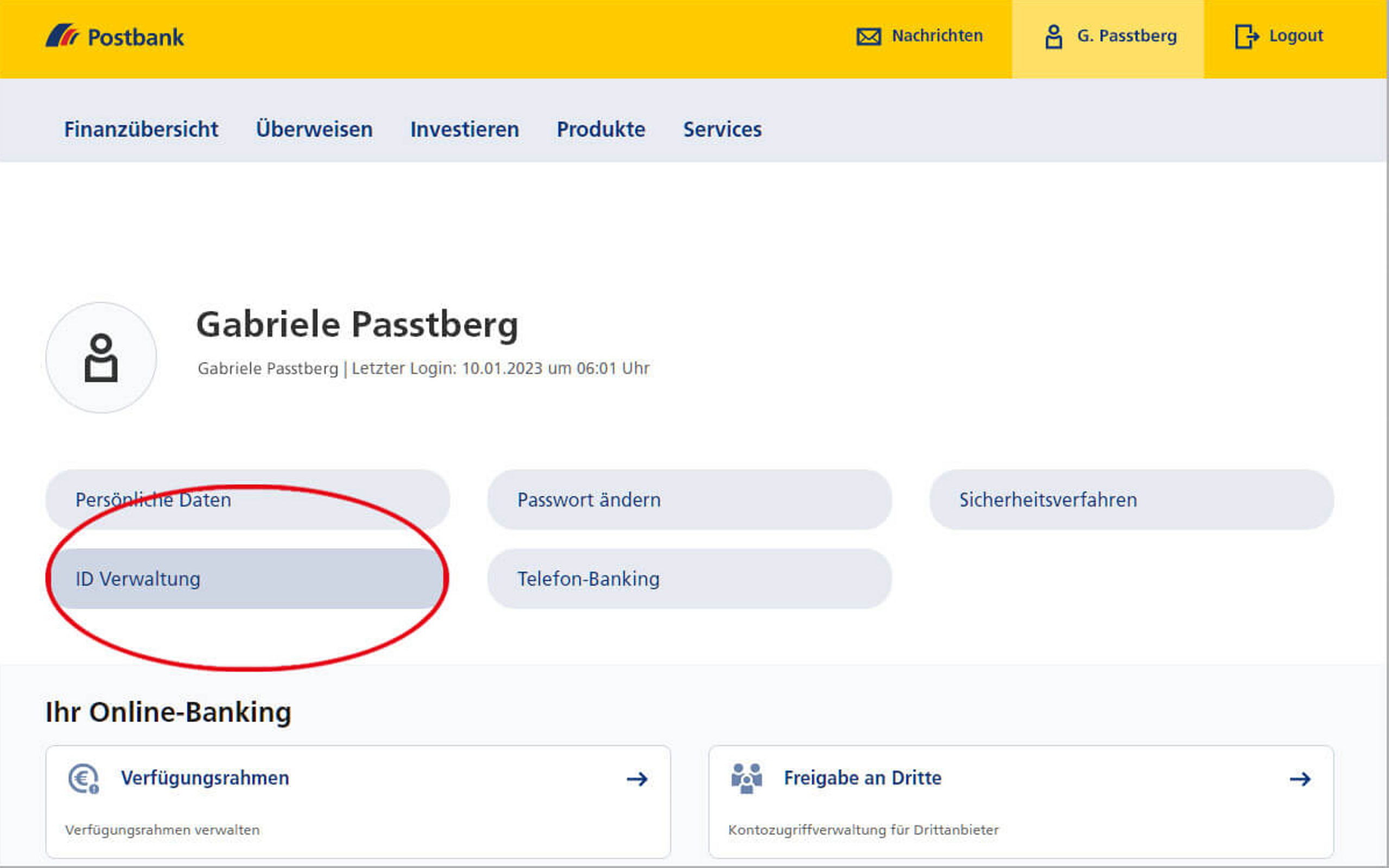Viewport: 1389px width, 868px height.
Task: Open Persönliche Daten
Action: click(247, 500)
